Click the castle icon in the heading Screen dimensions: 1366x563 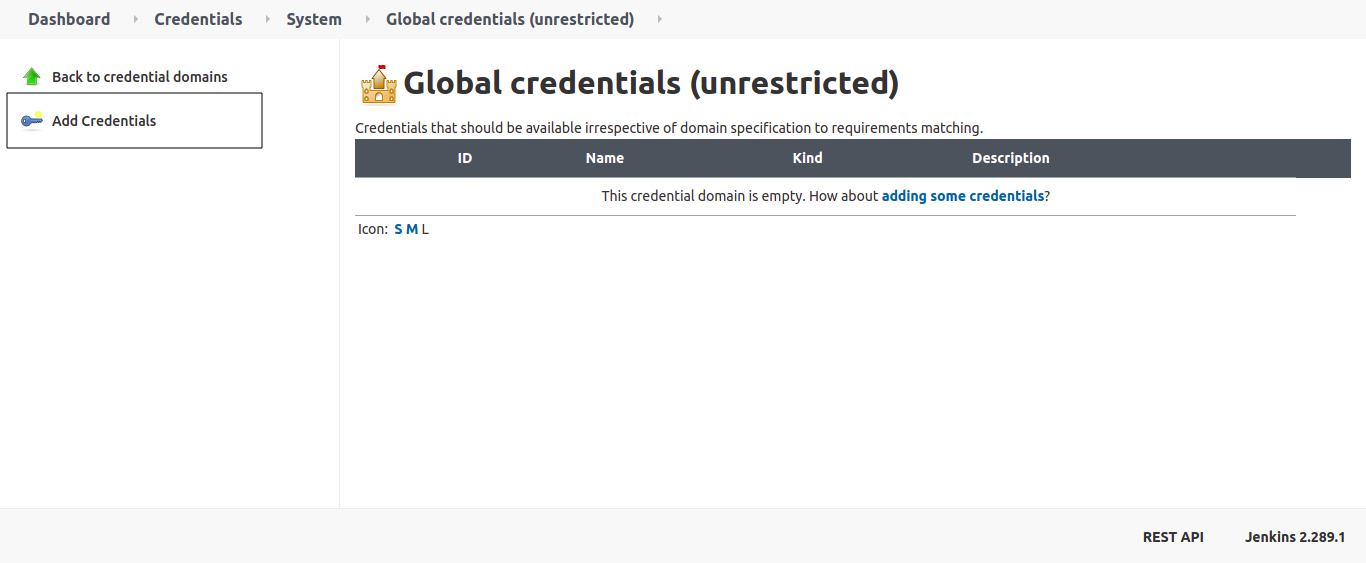[x=379, y=85]
